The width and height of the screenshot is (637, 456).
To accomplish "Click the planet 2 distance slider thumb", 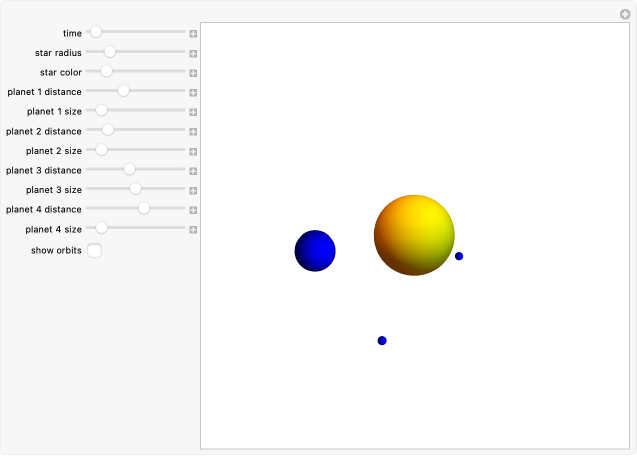I will (x=108, y=129).
